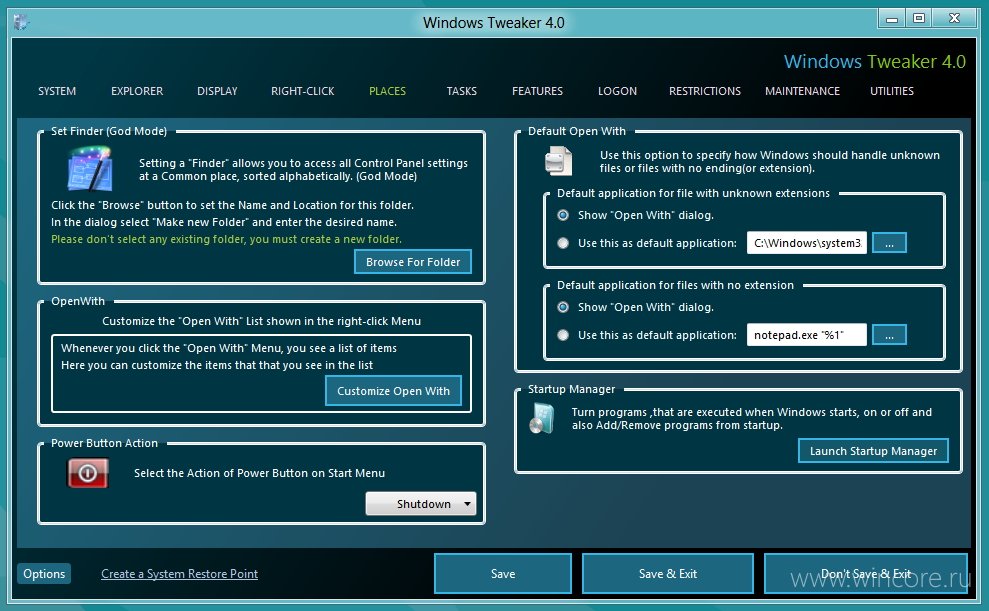Image resolution: width=989 pixels, height=611 pixels.
Task: Click Browse For Folder button
Action: click(x=413, y=262)
